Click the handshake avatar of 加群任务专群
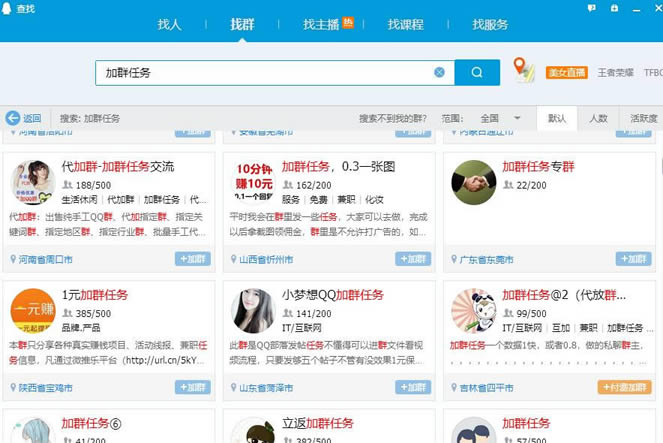 tap(473, 183)
